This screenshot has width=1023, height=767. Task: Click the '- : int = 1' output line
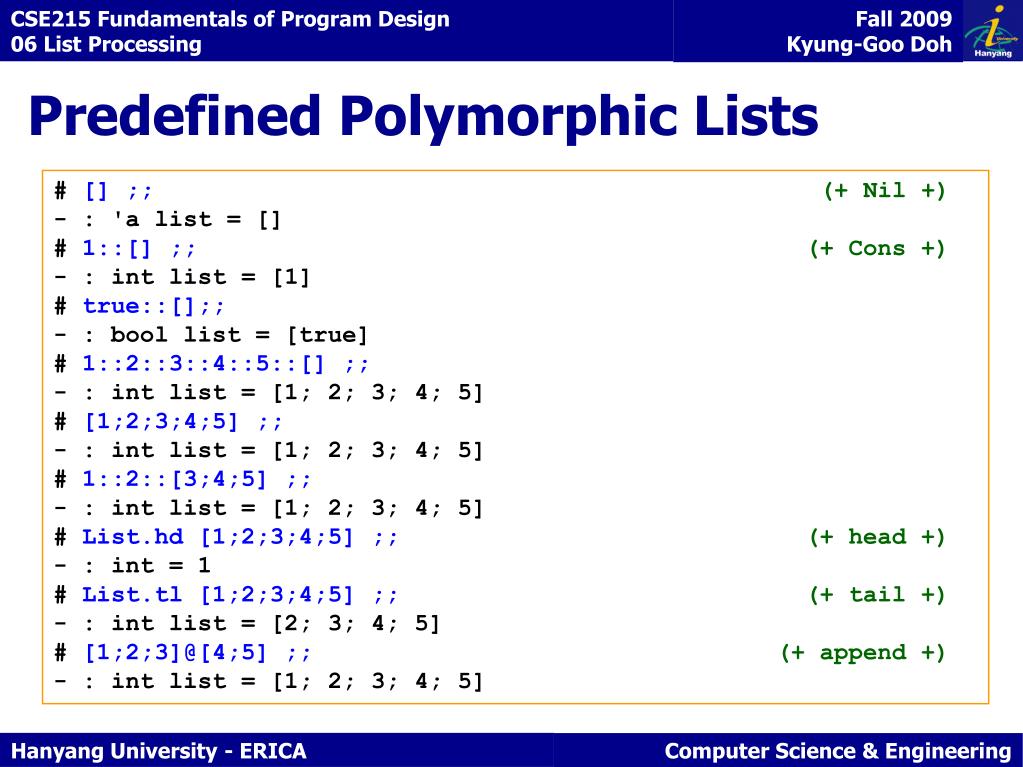coord(132,565)
